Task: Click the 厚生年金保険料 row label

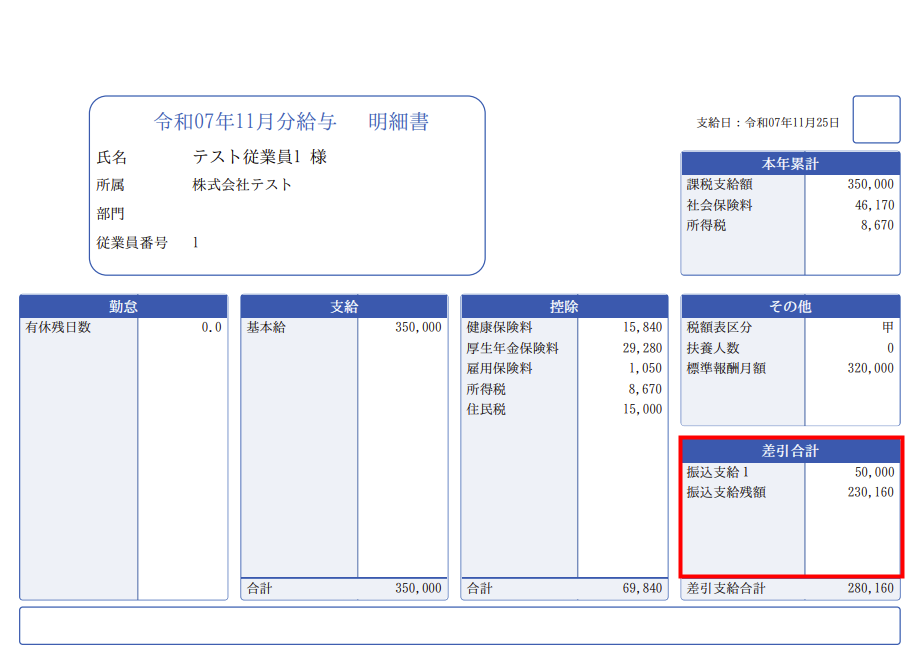Action: tap(512, 348)
